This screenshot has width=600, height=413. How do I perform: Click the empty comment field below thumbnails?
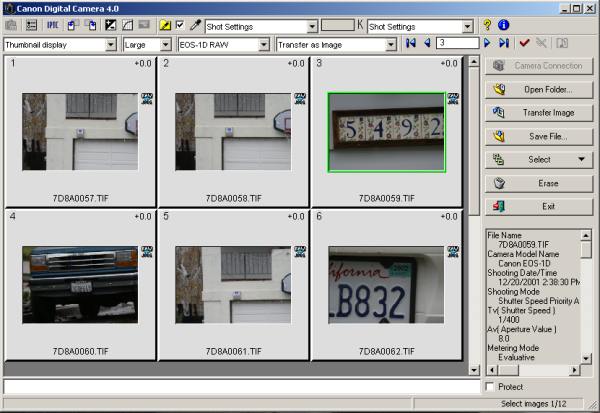241,386
